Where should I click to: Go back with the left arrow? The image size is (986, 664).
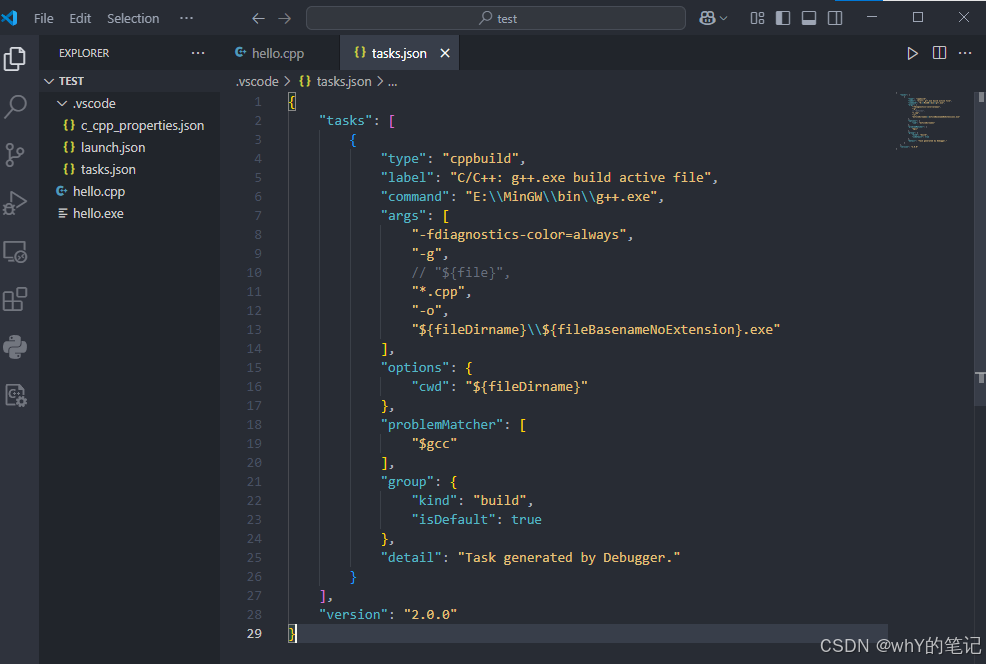[x=258, y=18]
